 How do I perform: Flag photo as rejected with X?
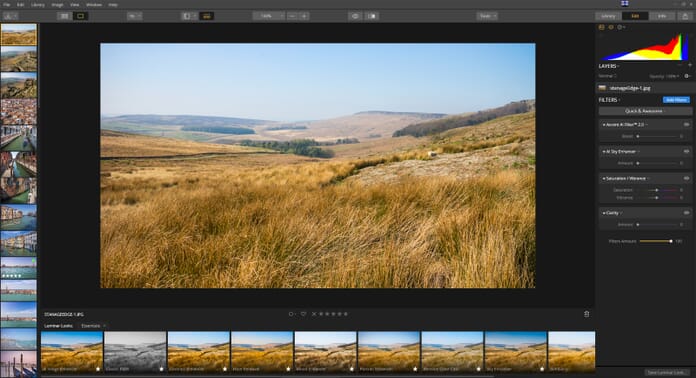coord(314,314)
